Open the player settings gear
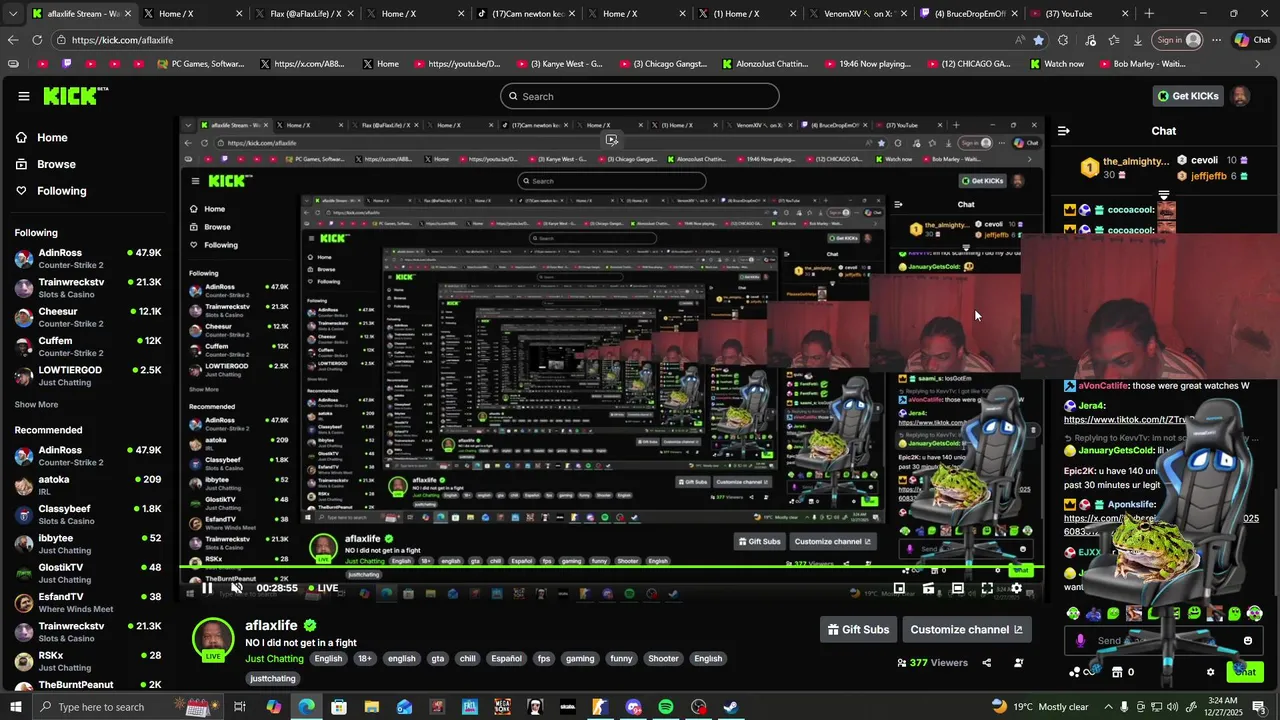This screenshot has width=1280, height=720. pyautogui.click(x=1016, y=588)
